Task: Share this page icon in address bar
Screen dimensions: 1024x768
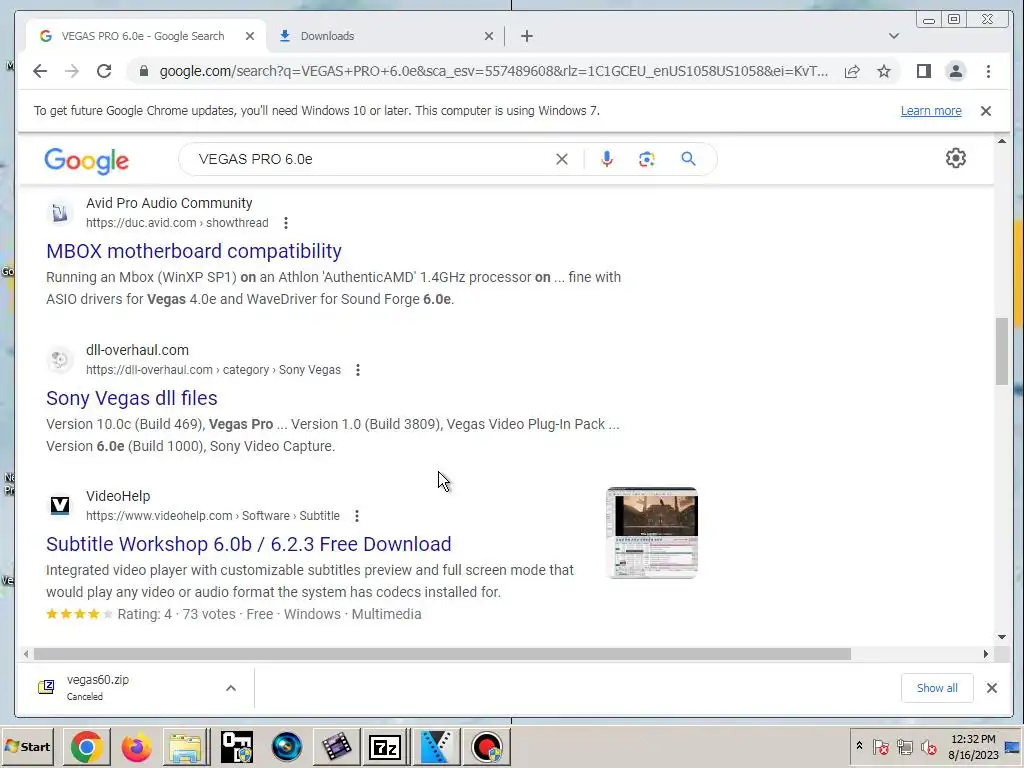Action: click(x=852, y=71)
